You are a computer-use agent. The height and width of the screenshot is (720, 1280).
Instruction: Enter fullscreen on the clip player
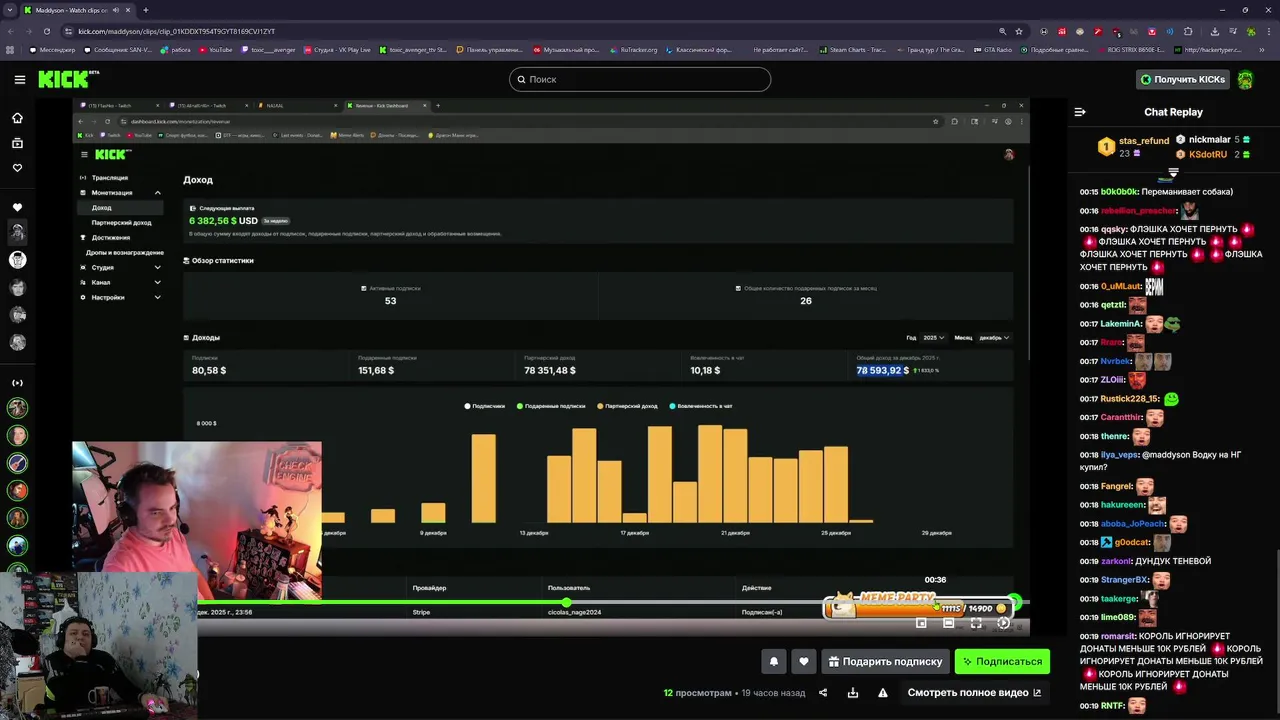[976, 623]
